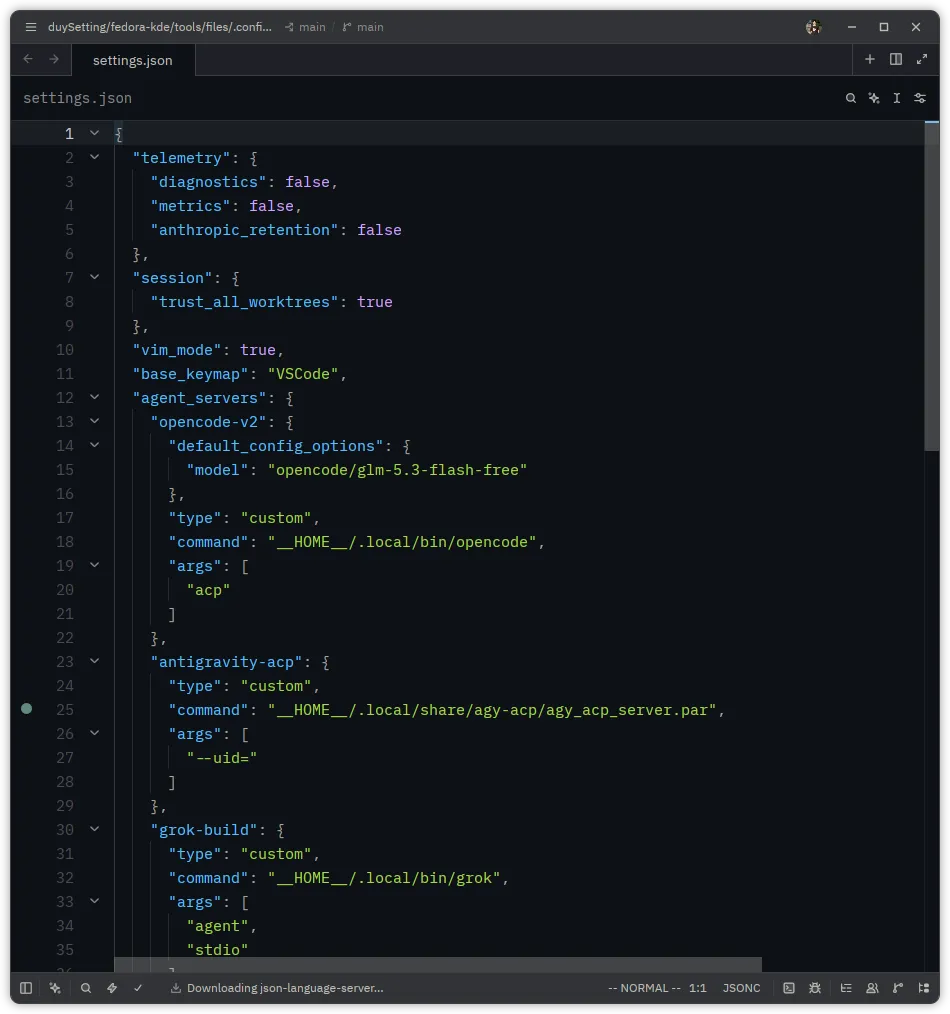The image size is (950, 1014).
Task: Open buffer search magnifier in editor toolbar
Action: 851,98
